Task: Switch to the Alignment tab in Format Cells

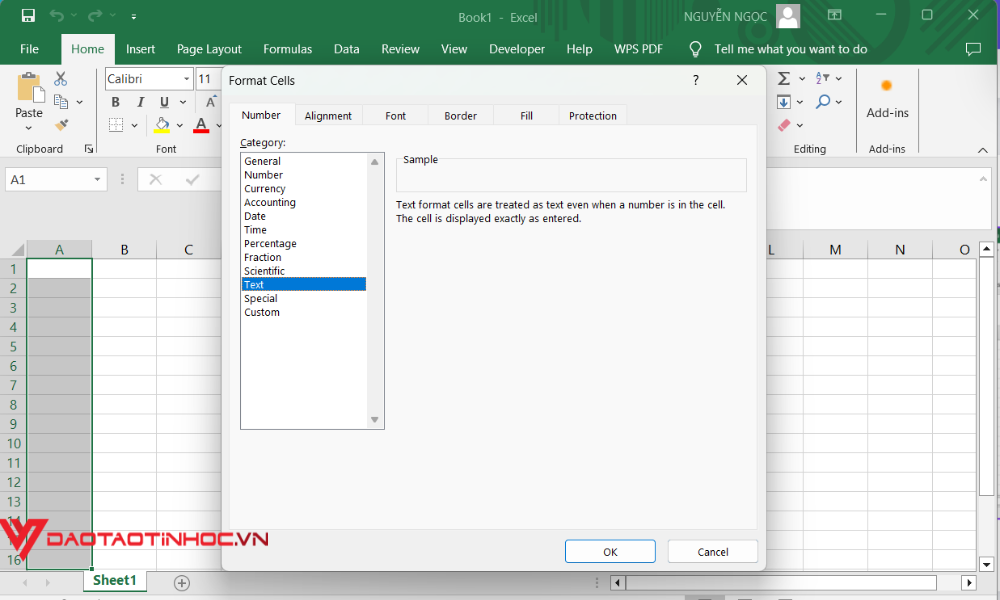Action: [x=328, y=115]
